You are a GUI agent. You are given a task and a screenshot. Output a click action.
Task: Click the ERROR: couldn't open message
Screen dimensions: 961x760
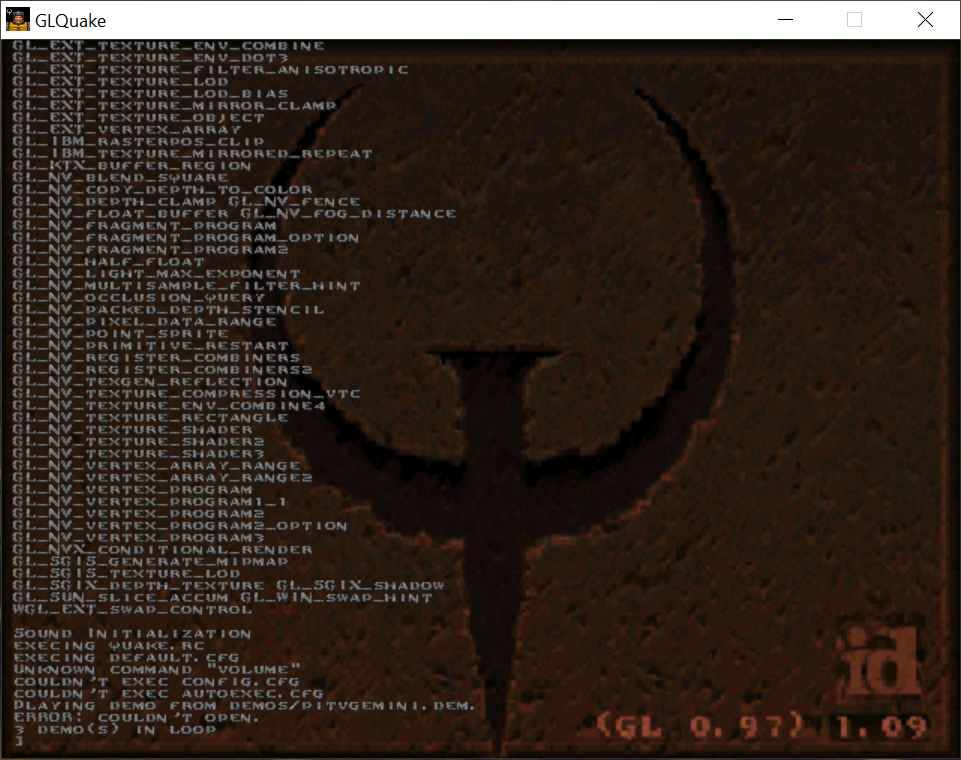pyautogui.click(x=136, y=718)
